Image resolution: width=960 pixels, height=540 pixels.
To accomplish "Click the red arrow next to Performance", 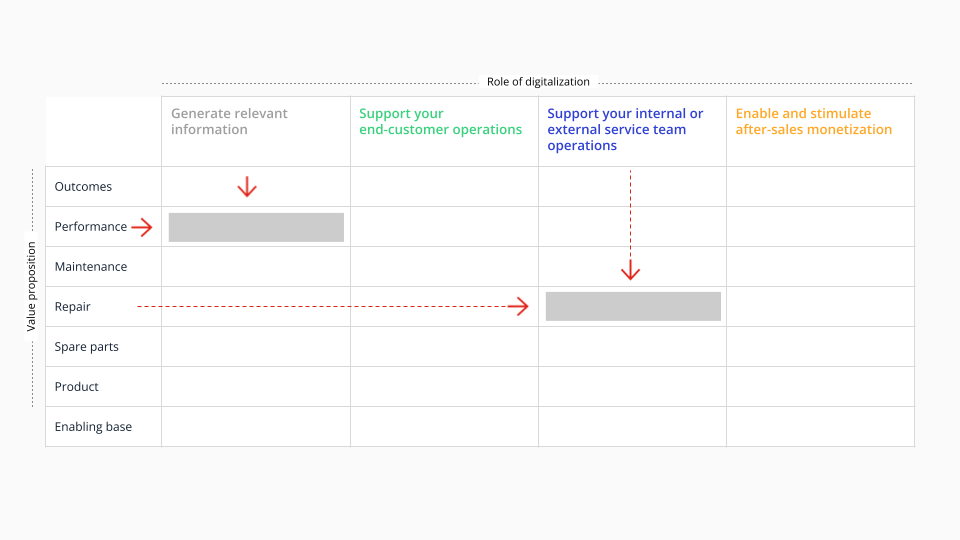I will [x=142, y=227].
